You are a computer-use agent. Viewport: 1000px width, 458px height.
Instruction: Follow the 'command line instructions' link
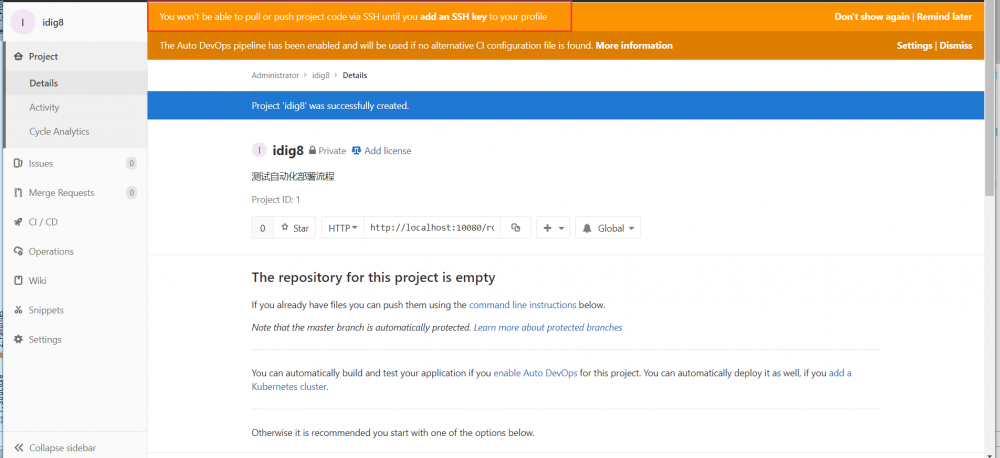pyautogui.click(x=522, y=305)
